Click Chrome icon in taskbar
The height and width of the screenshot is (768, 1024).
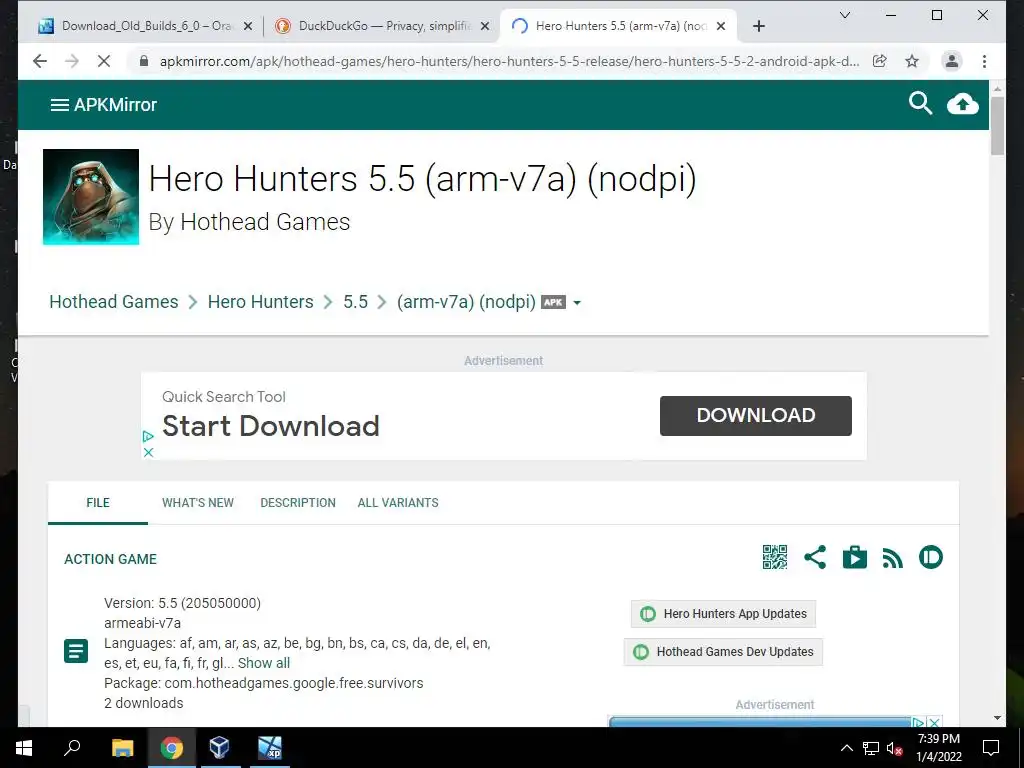171,748
